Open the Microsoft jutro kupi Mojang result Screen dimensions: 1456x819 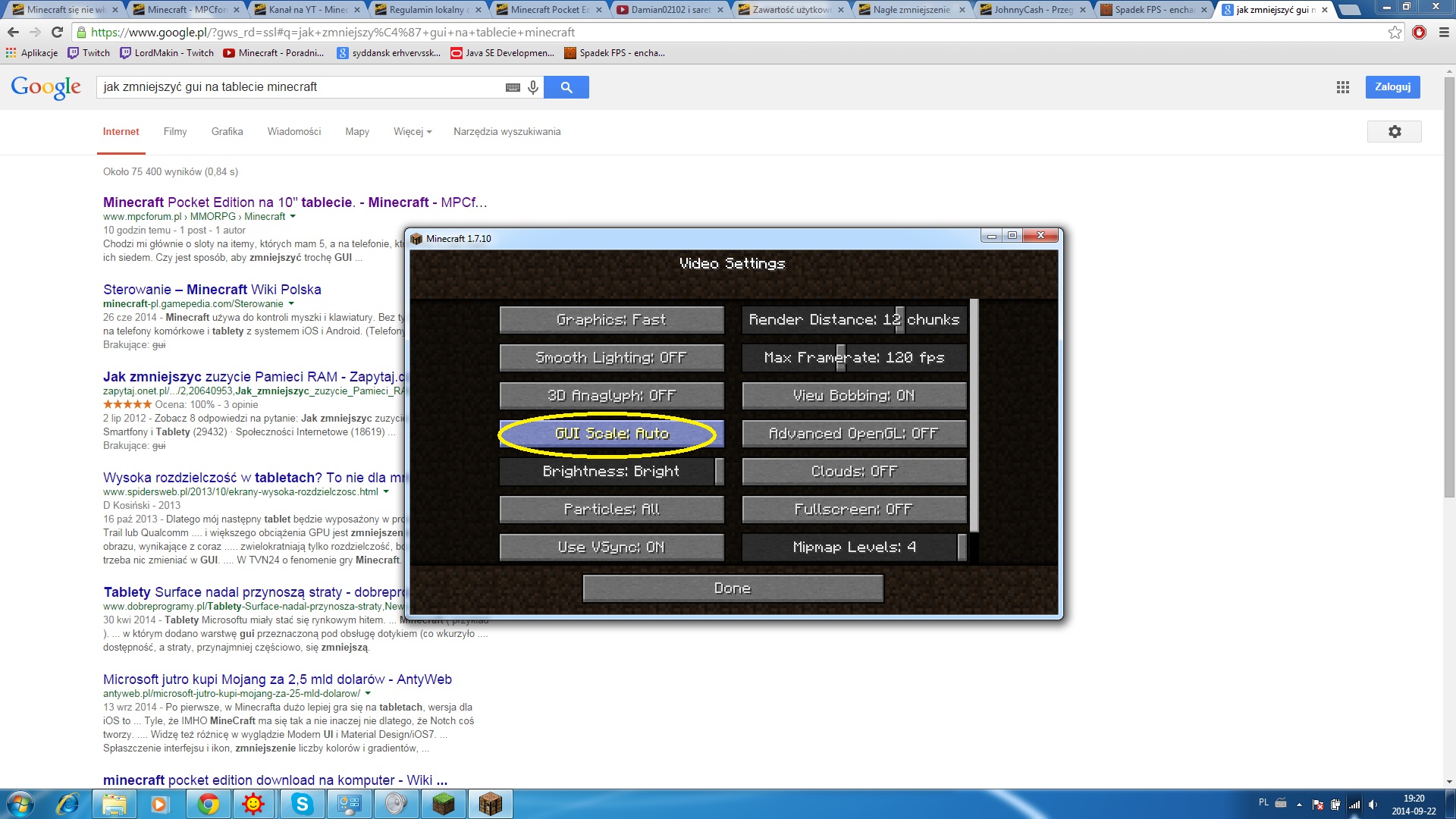(278, 679)
